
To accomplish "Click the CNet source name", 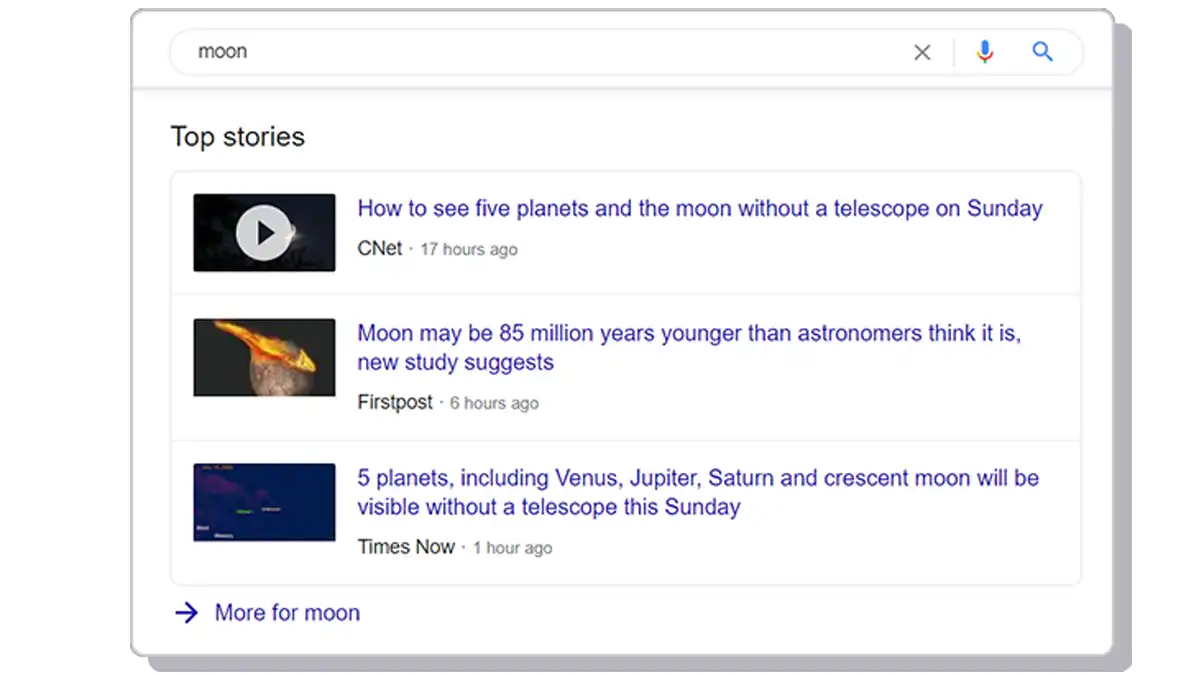I will click(x=379, y=248).
